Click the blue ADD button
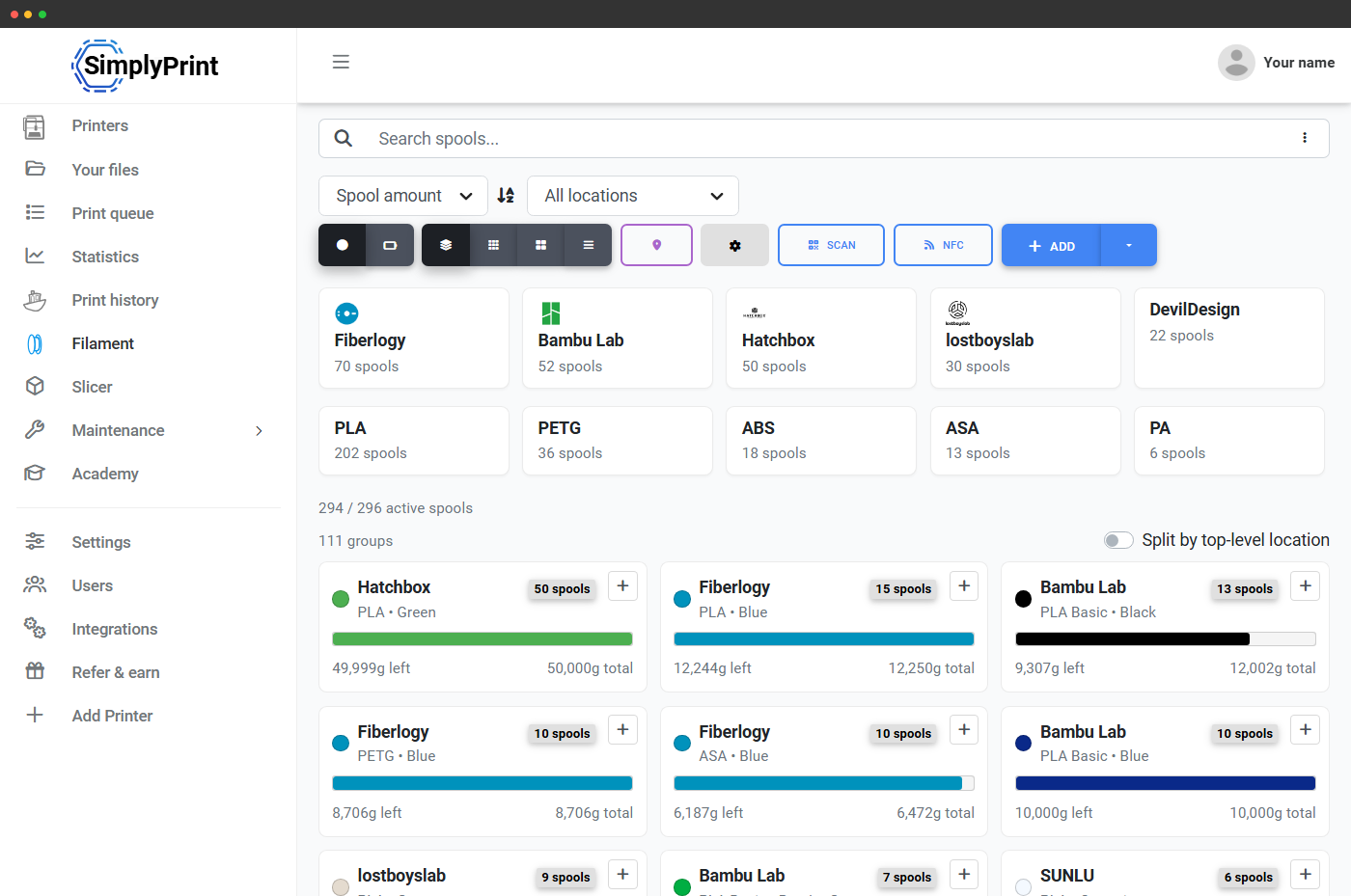Image resolution: width=1351 pixels, height=896 pixels. pyautogui.click(x=1052, y=245)
